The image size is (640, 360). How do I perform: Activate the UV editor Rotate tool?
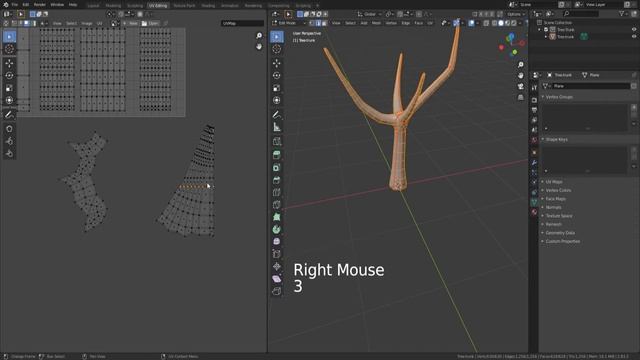tap(9, 76)
